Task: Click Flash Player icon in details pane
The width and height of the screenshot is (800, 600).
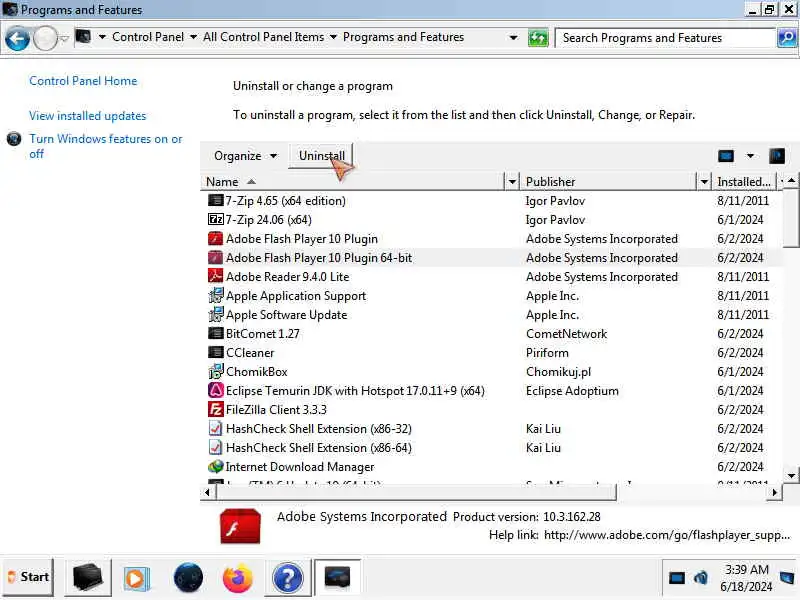Action: (240, 526)
